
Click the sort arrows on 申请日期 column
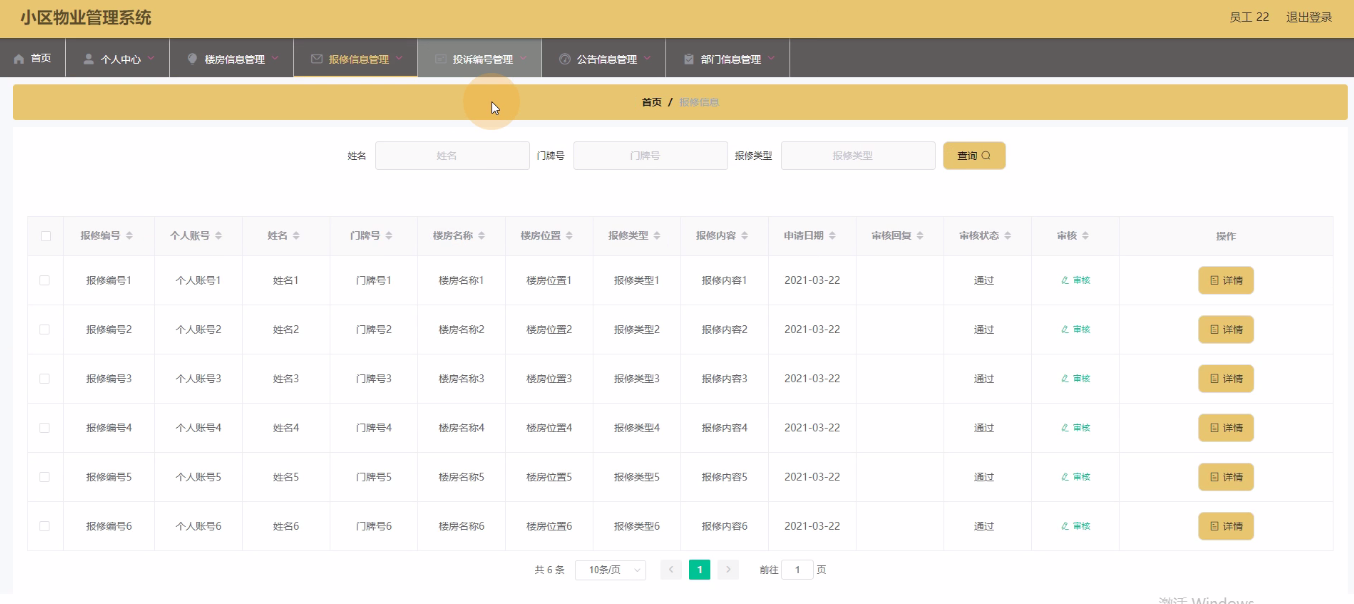click(833, 236)
